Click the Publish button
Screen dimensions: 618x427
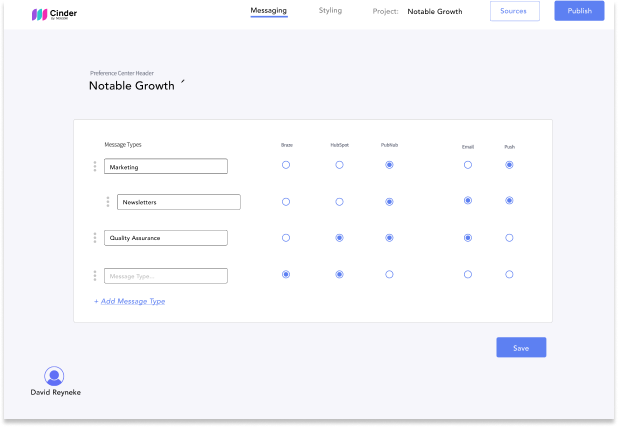click(579, 12)
